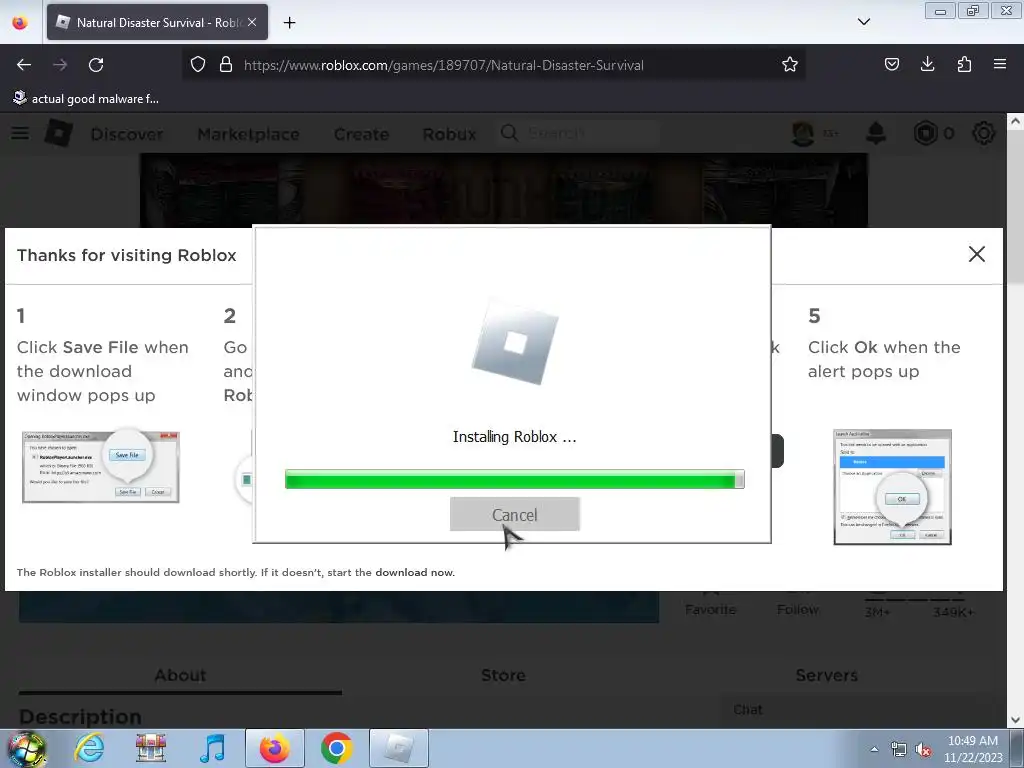Click the Save File instruction thumbnail

pyautogui.click(x=101, y=466)
